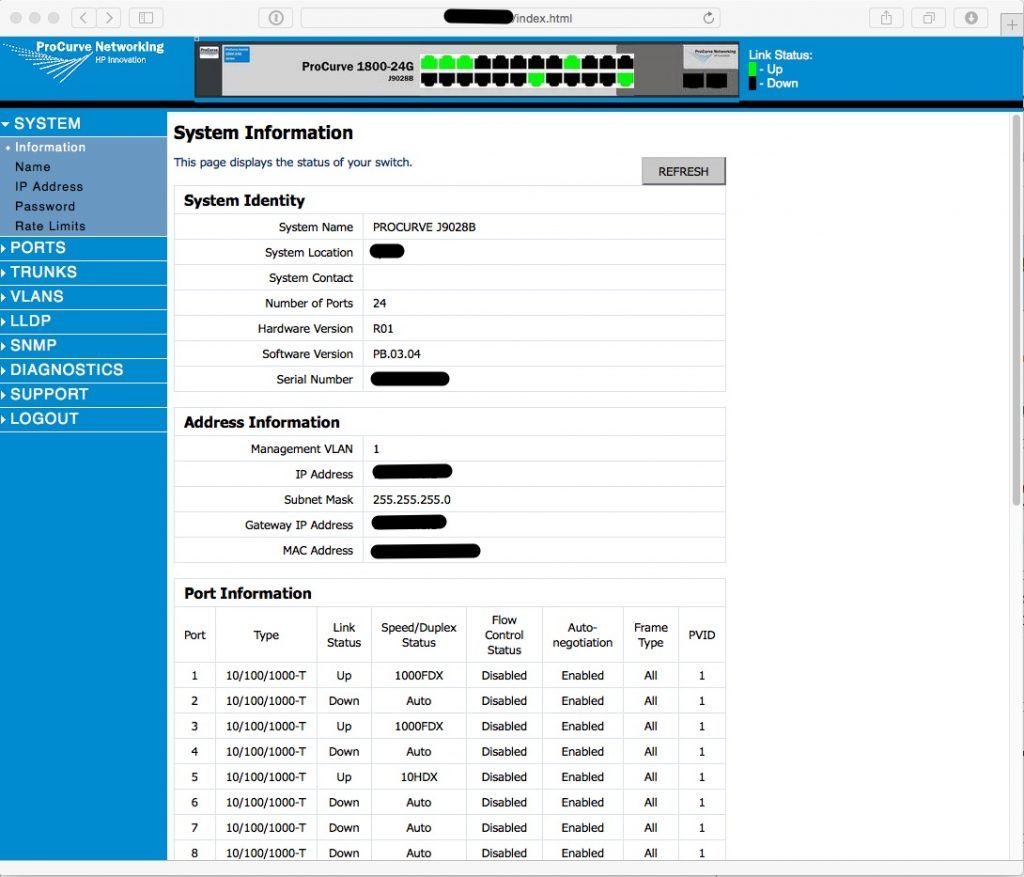Open the Safari downloads list

(971, 18)
